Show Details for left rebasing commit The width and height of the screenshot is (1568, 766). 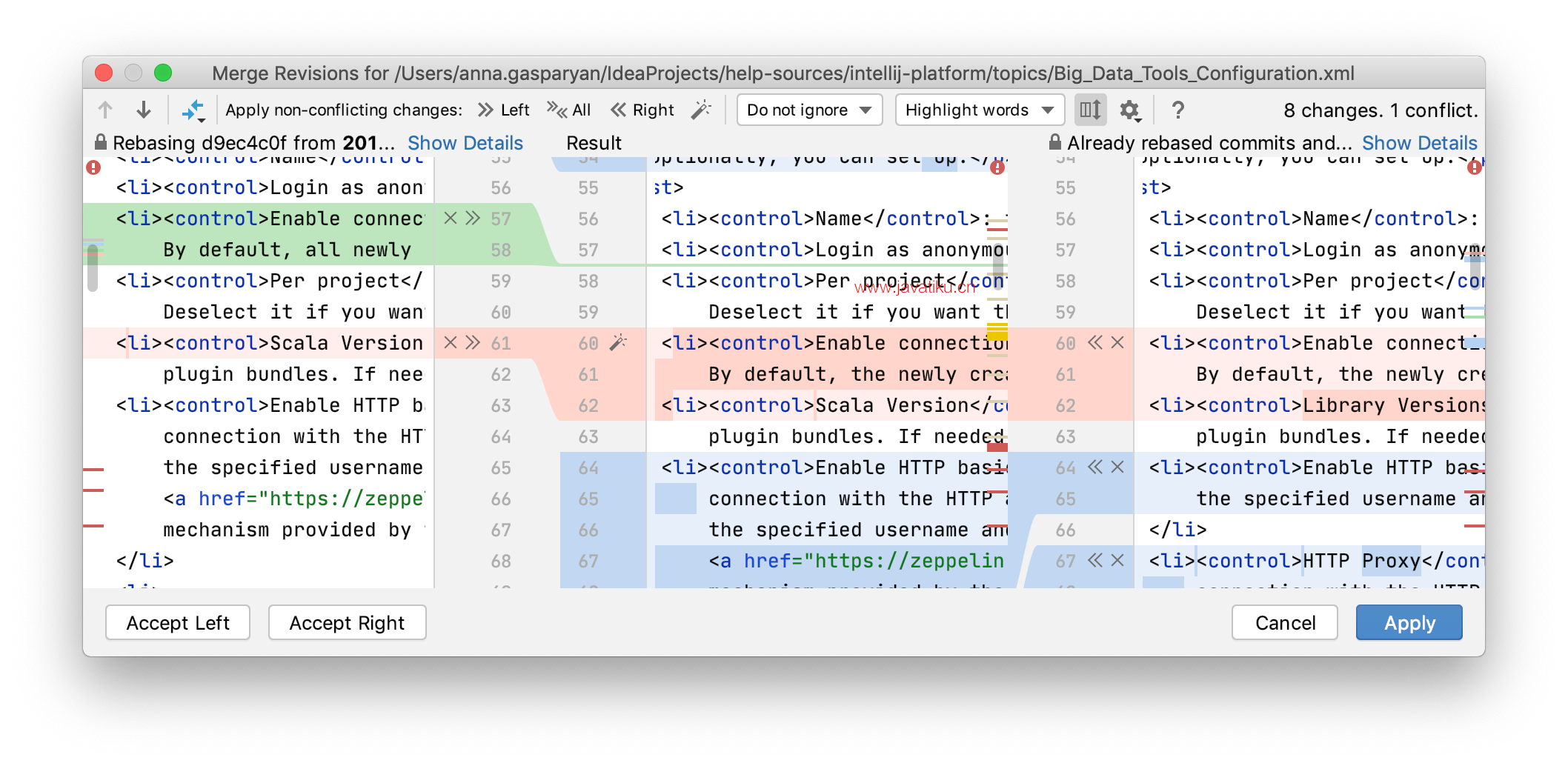[465, 143]
